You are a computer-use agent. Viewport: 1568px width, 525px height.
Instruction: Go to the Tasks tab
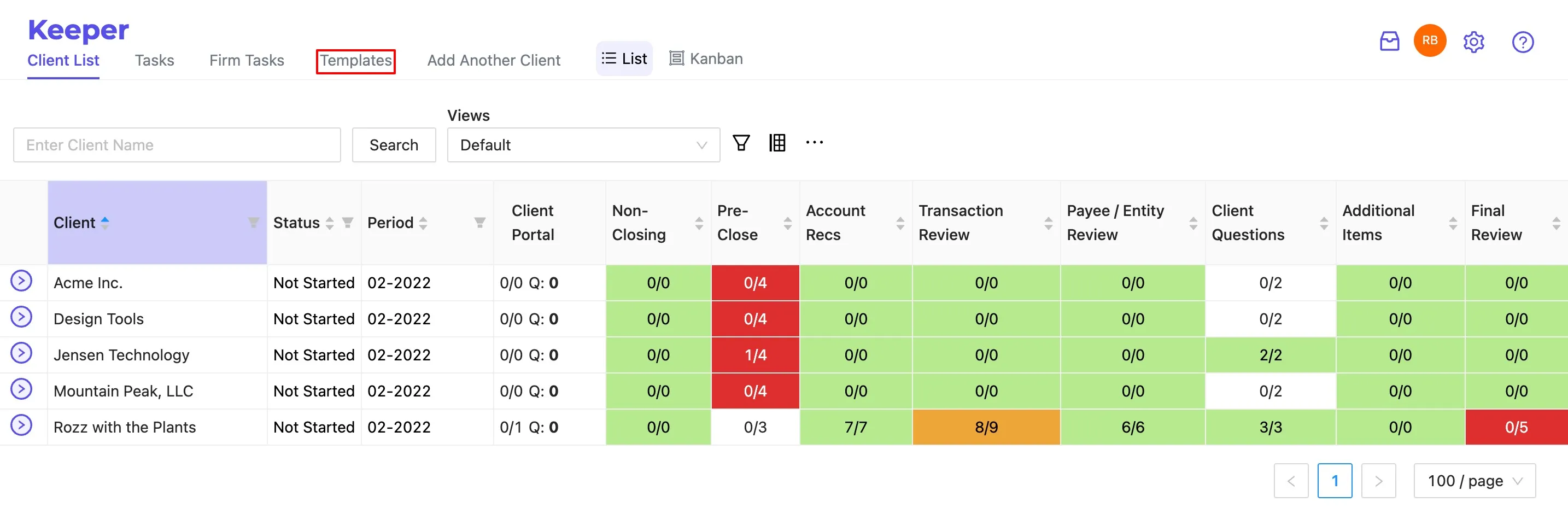click(x=155, y=60)
